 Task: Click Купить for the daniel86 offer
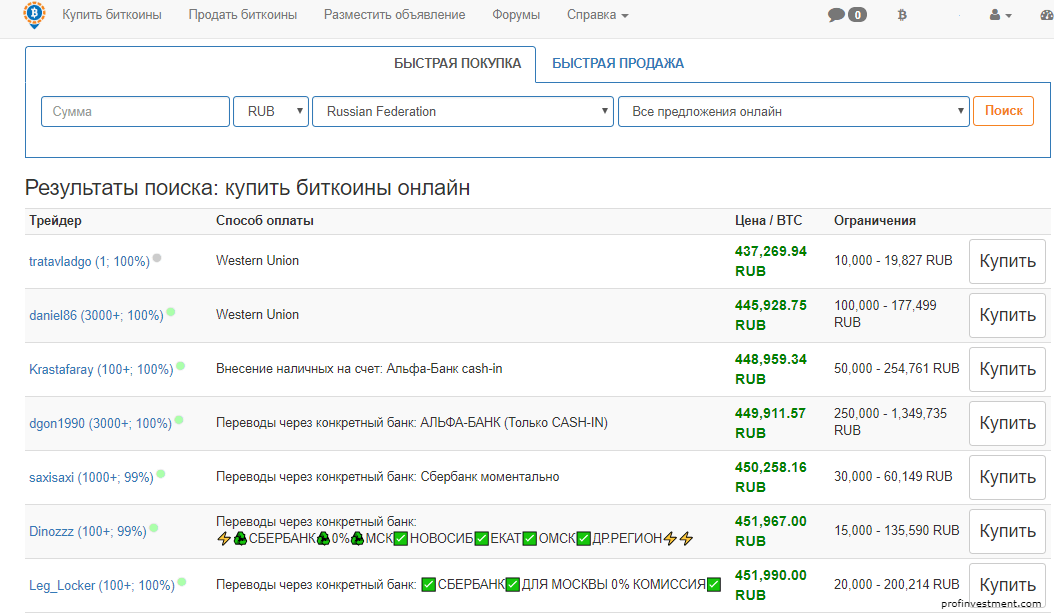pos(1007,315)
